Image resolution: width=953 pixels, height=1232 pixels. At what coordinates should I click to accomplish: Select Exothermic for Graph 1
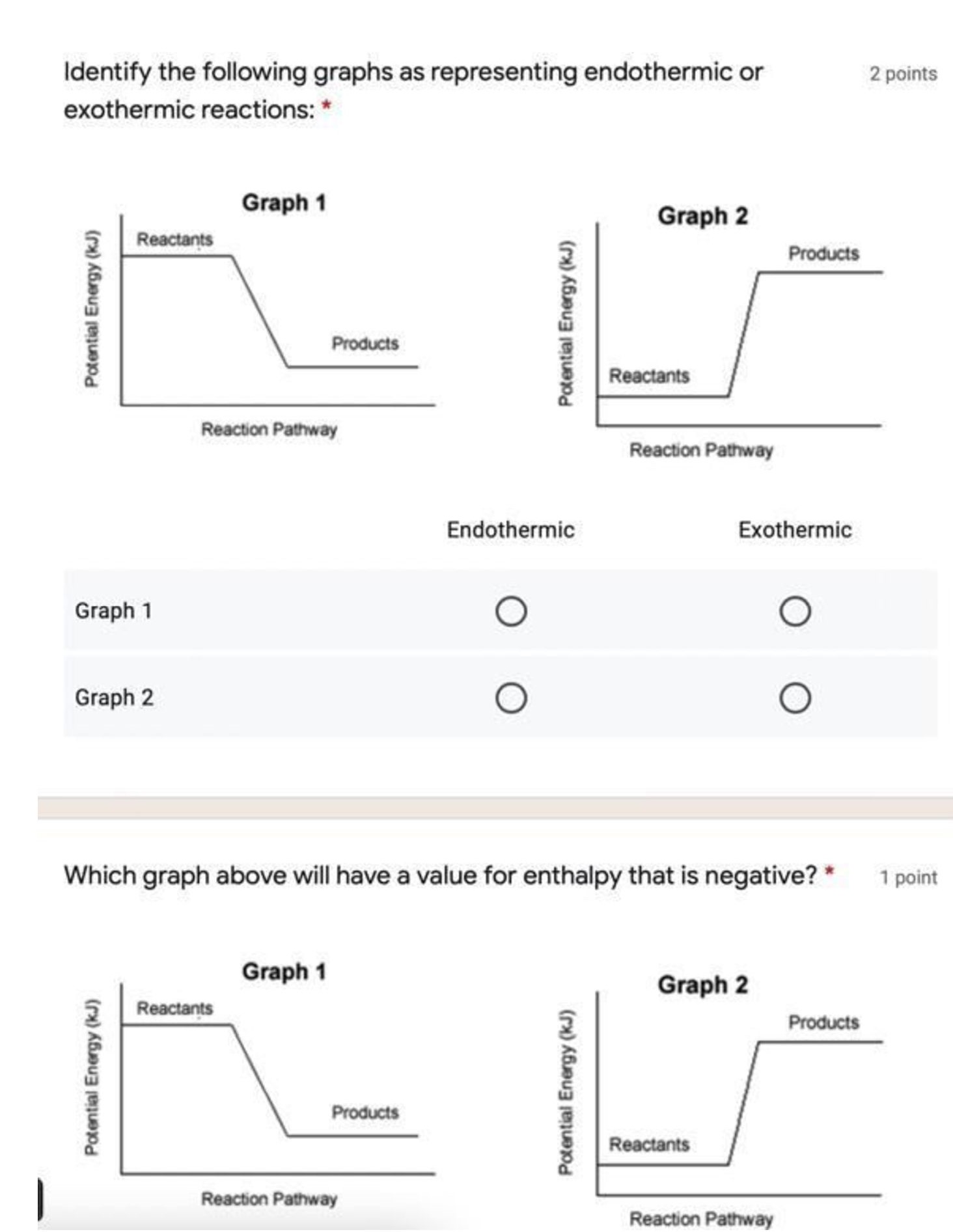(x=795, y=612)
